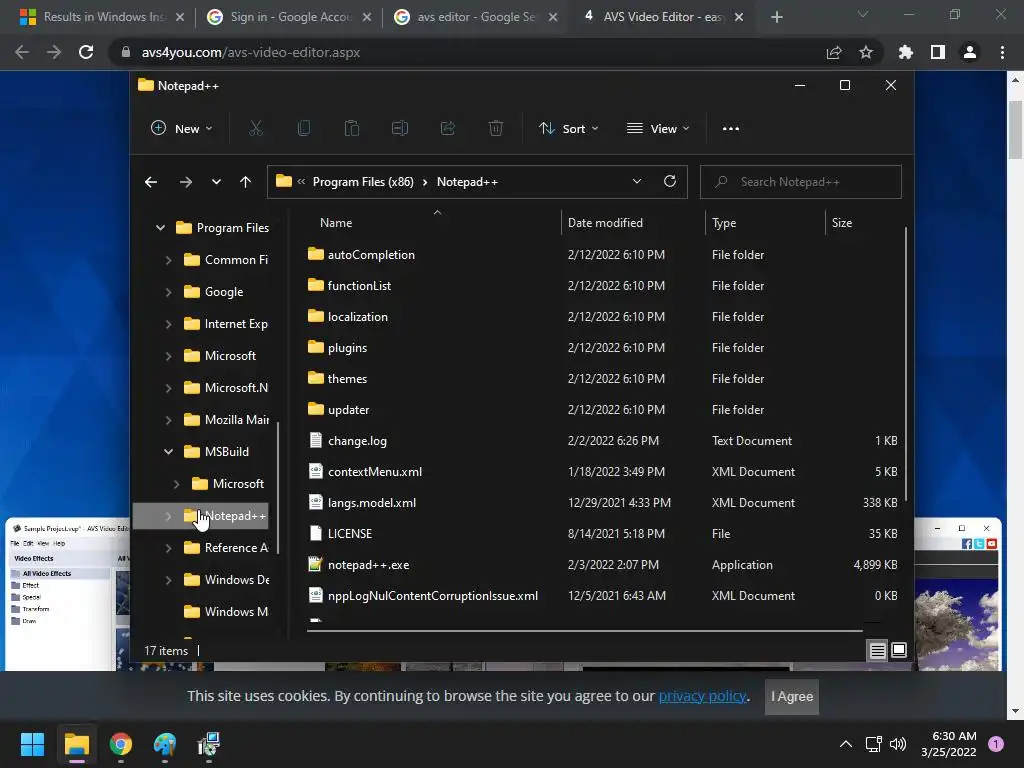Open a new Chrome tab
Image resolution: width=1024 pixels, height=768 pixels.
click(x=776, y=17)
